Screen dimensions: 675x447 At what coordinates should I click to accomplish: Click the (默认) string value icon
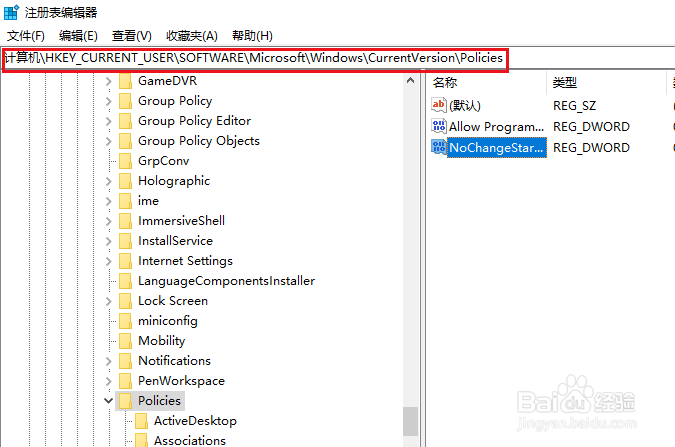click(438, 105)
